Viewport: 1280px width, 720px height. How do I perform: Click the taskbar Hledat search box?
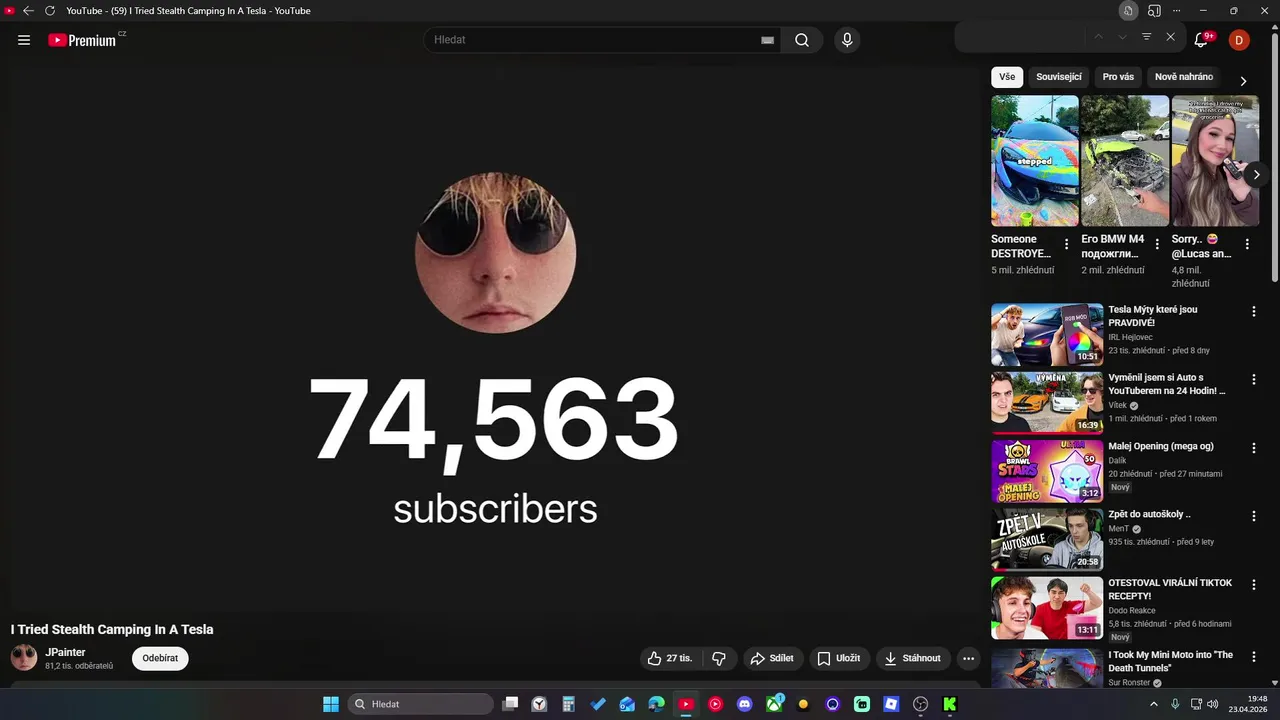pos(421,704)
